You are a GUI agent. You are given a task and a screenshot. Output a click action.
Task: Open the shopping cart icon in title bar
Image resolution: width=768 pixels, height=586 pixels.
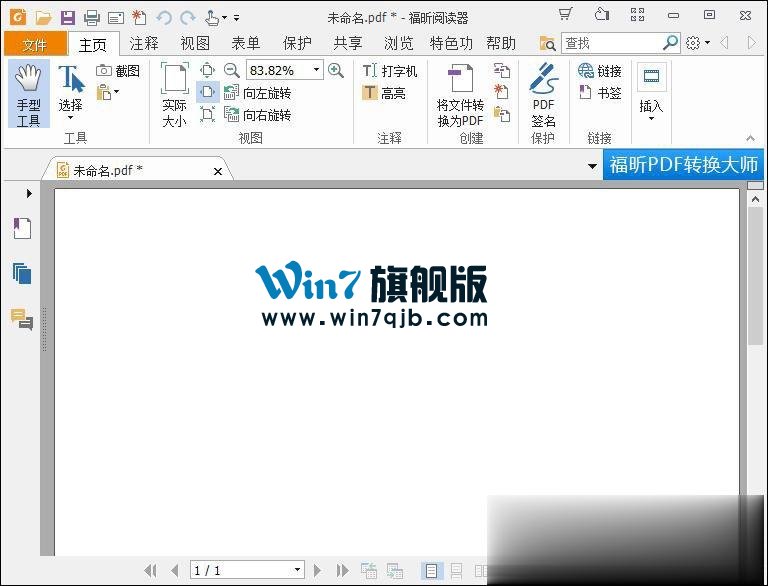click(566, 15)
